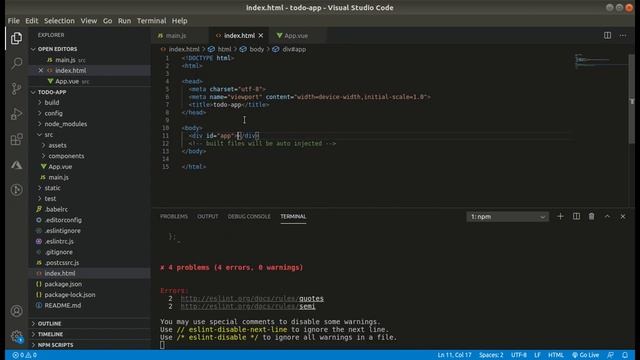Open notifications bell in status bar
The image size is (640, 360).
point(625,355)
